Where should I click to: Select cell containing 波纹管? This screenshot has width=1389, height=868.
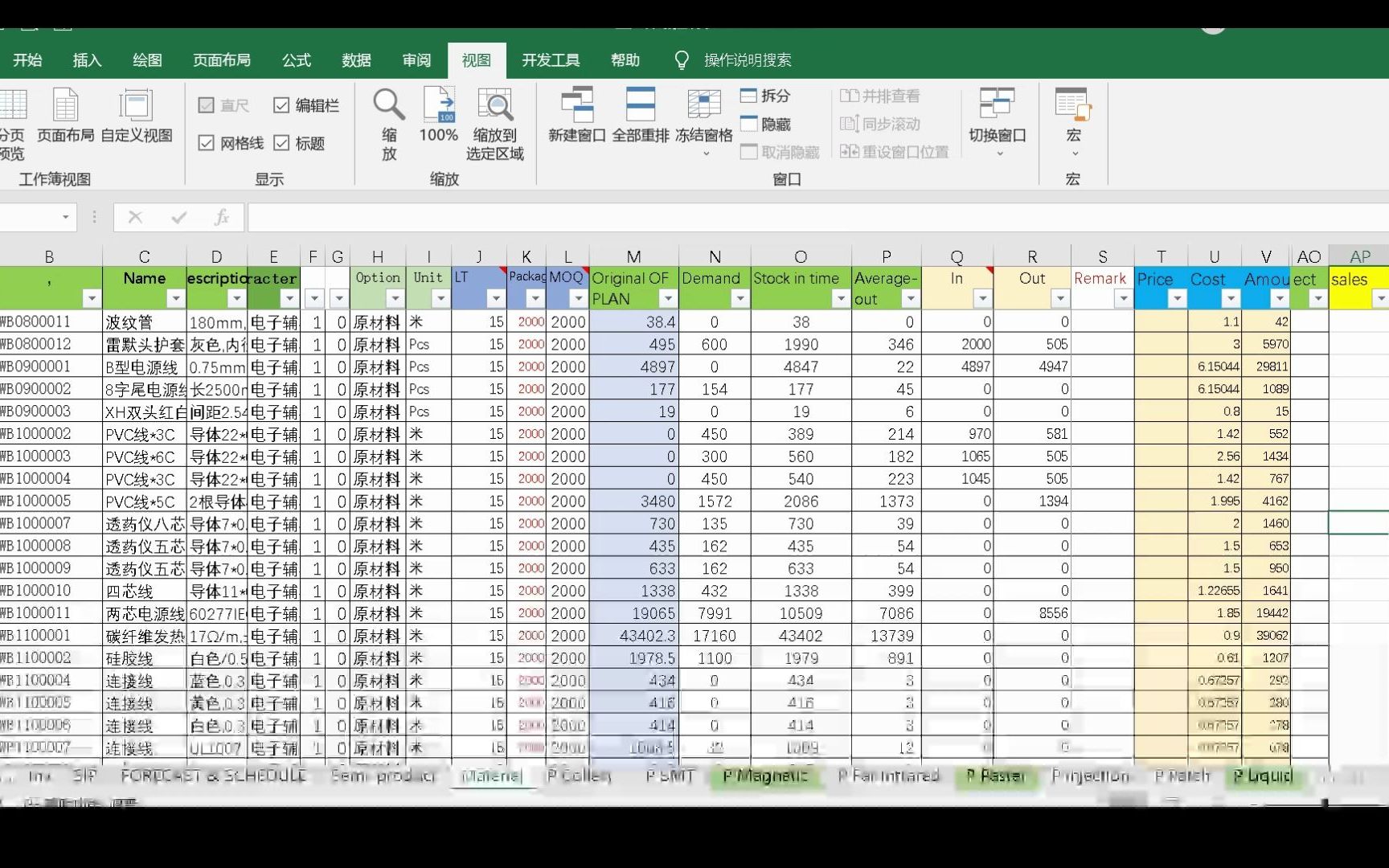[x=145, y=322]
